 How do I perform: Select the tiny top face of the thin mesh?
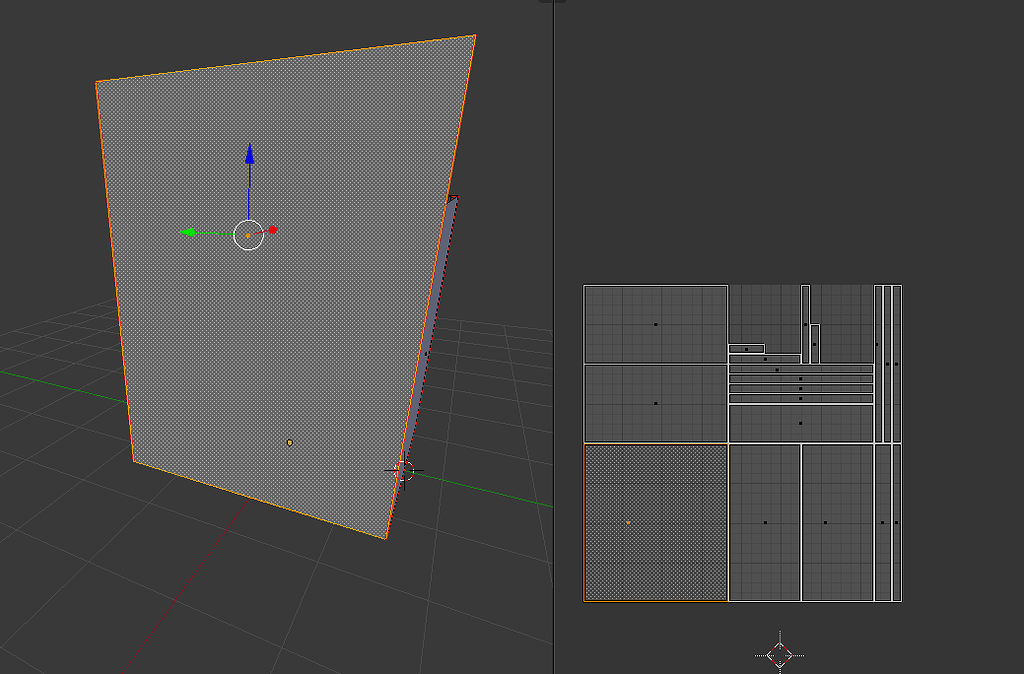tap(453, 198)
